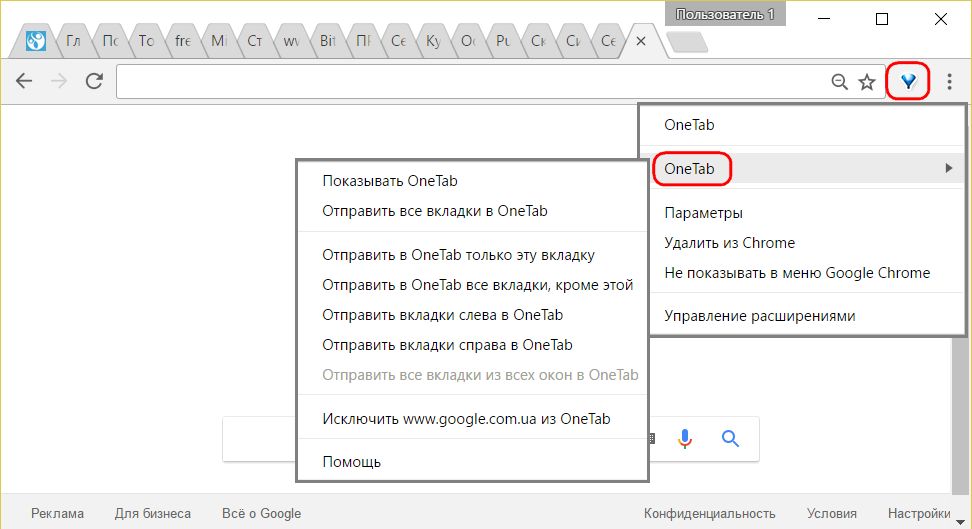Close the active tab with its X

click(641, 41)
